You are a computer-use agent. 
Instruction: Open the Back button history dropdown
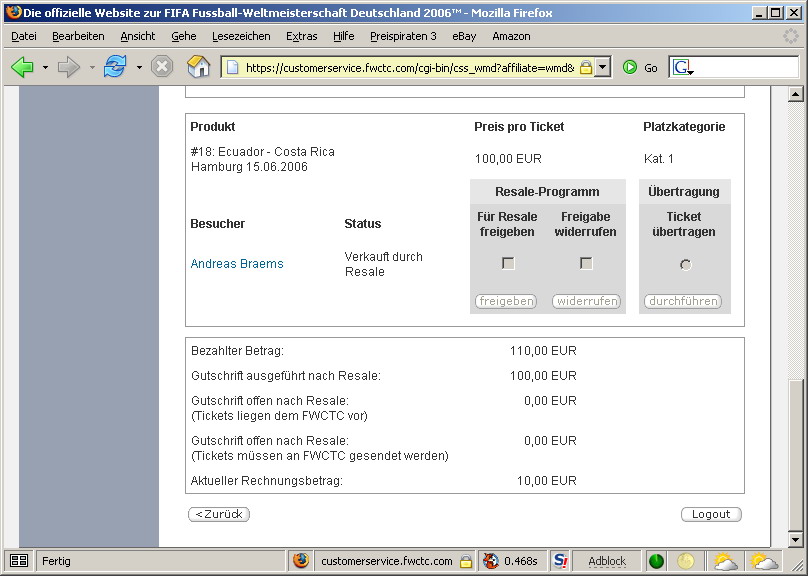(x=45, y=68)
